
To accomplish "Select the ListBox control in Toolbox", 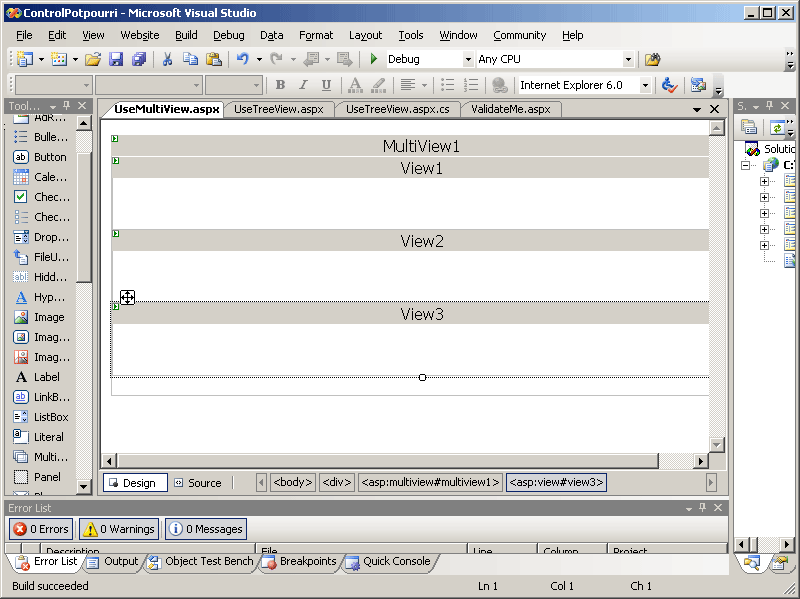I will point(40,417).
